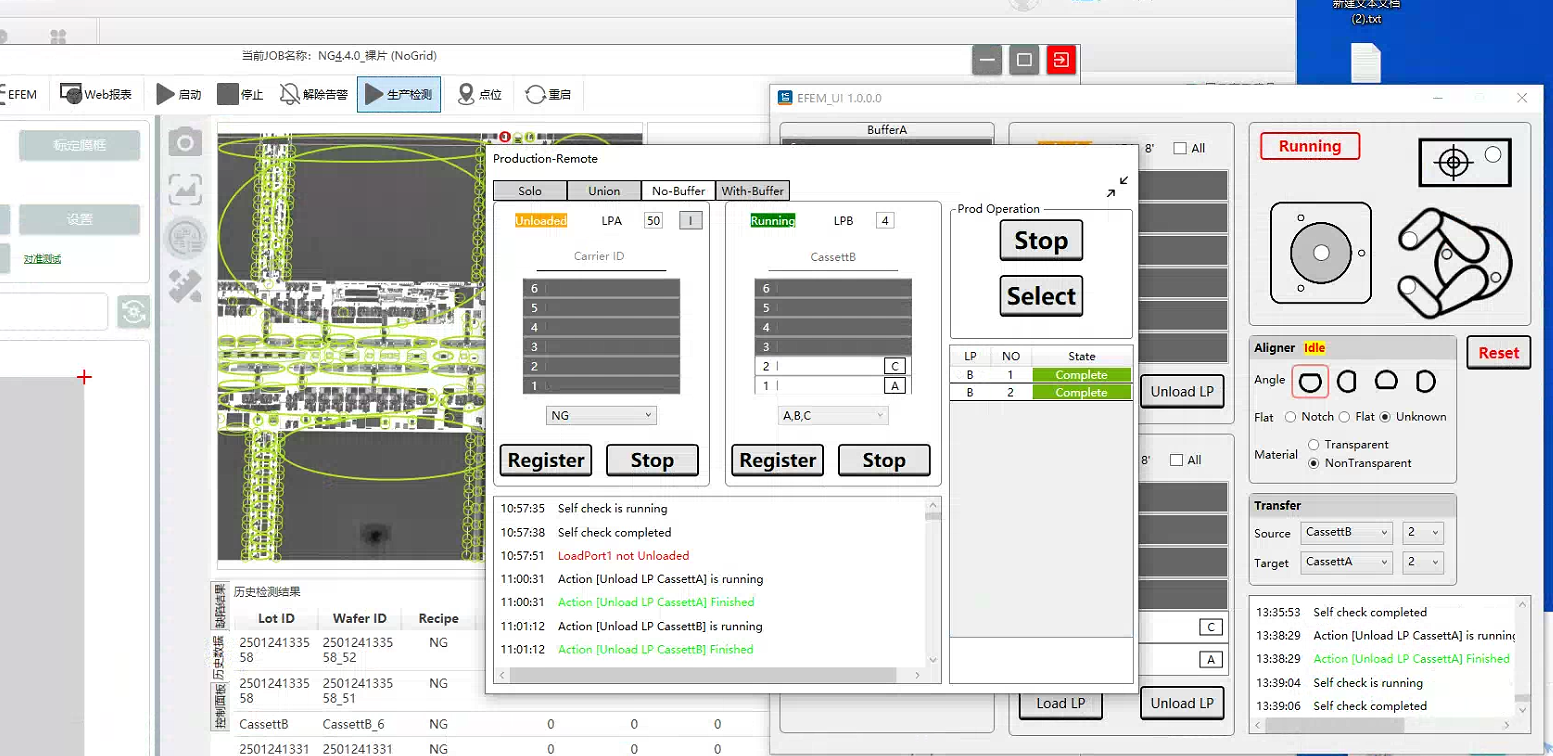Select the Unknown flat radio button
Image resolution: width=1553 pixels, height=756 pixels.
pyautogui.click(x=1385, y=417)
